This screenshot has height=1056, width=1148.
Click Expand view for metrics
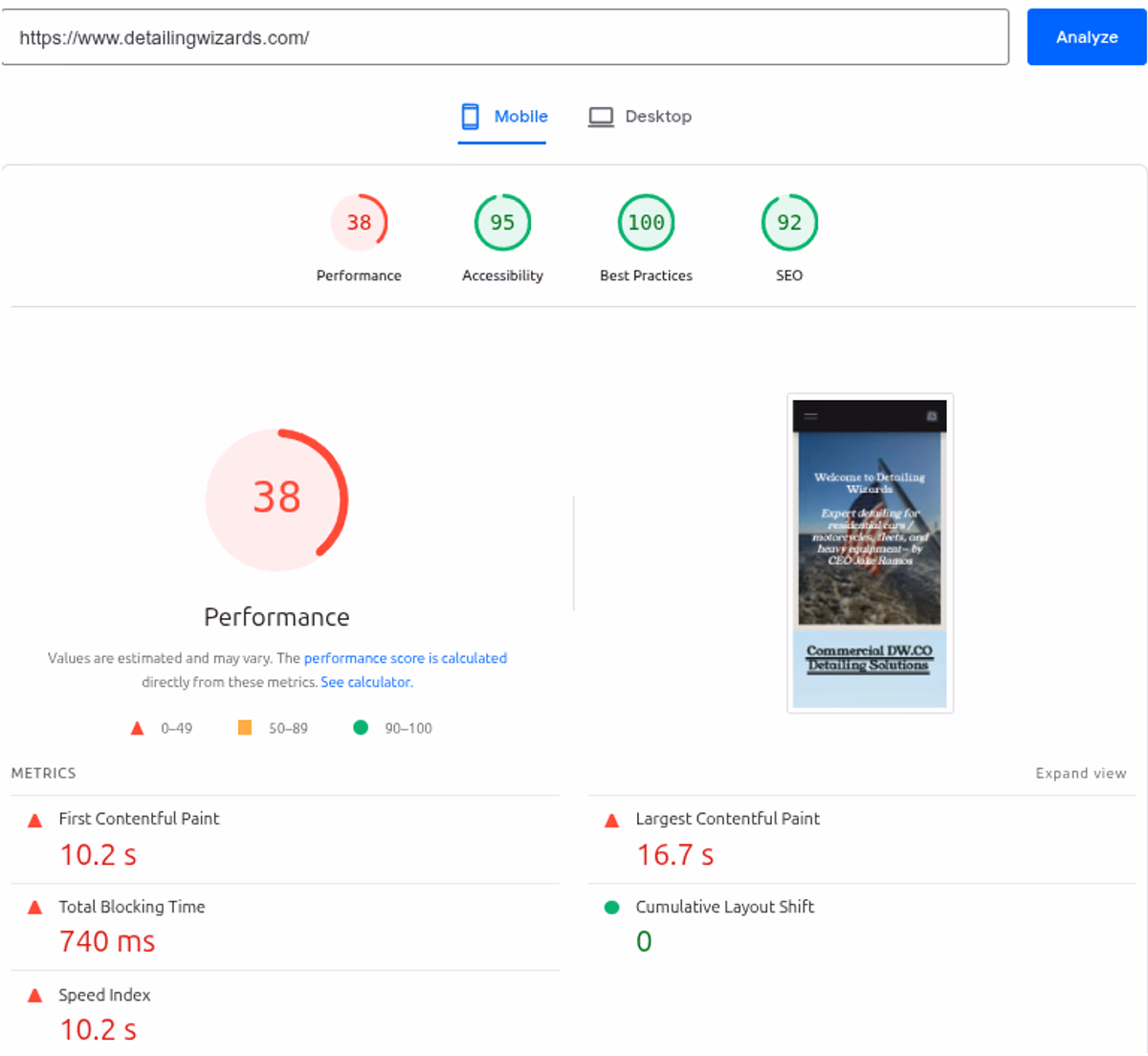1080,773
